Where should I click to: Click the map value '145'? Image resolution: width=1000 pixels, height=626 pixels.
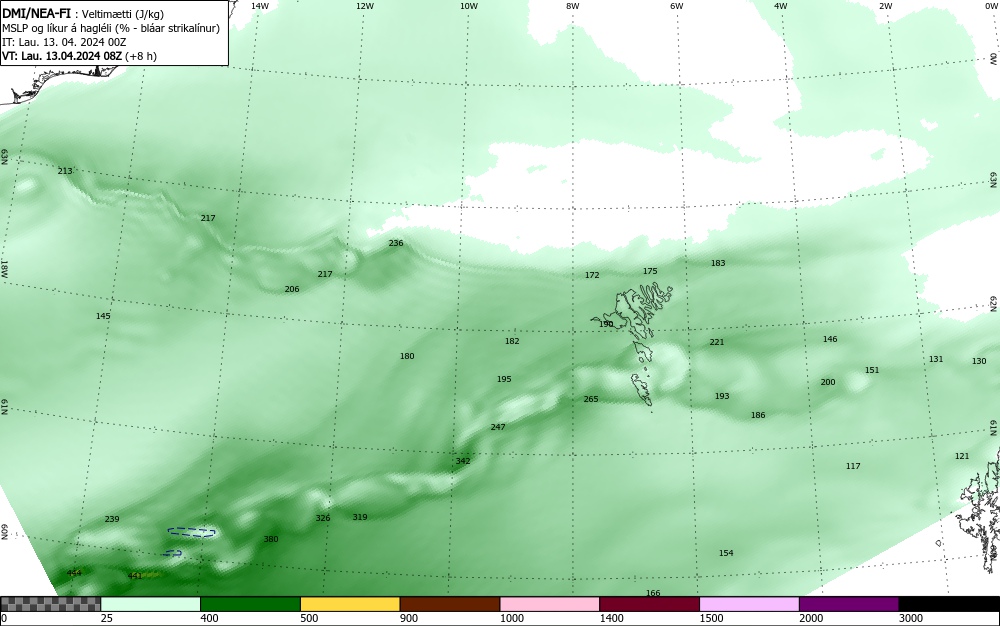click(x=103, y=316)
